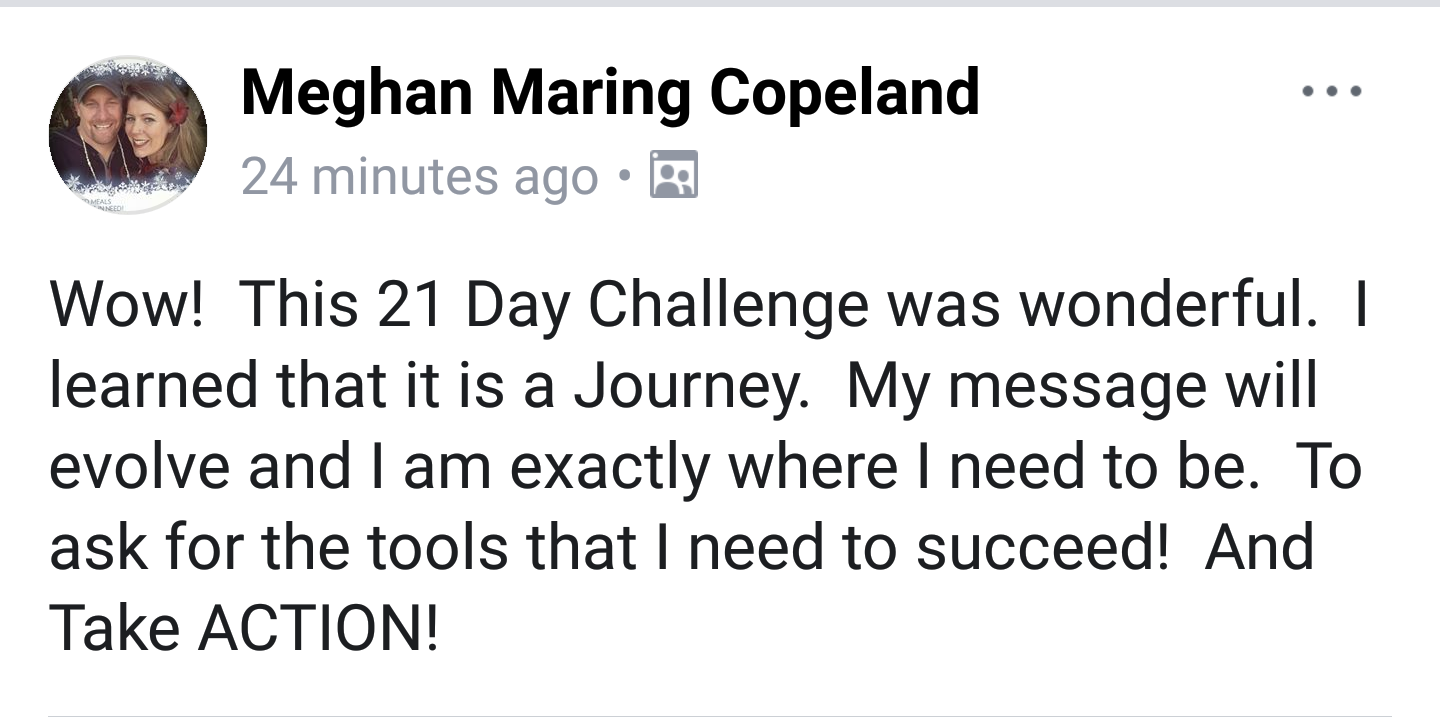The width and height of the screenshot is (1440, 723).
Task: Open the Meghan Maring Copeland name link
Action: [x=610, y=94]
